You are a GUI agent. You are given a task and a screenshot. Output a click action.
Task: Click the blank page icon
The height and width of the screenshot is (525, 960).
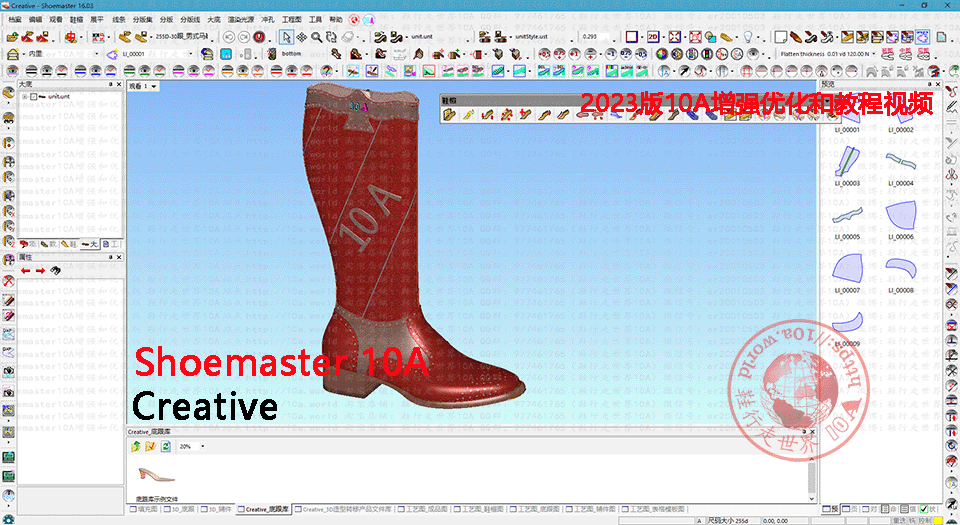coord(781,37)
